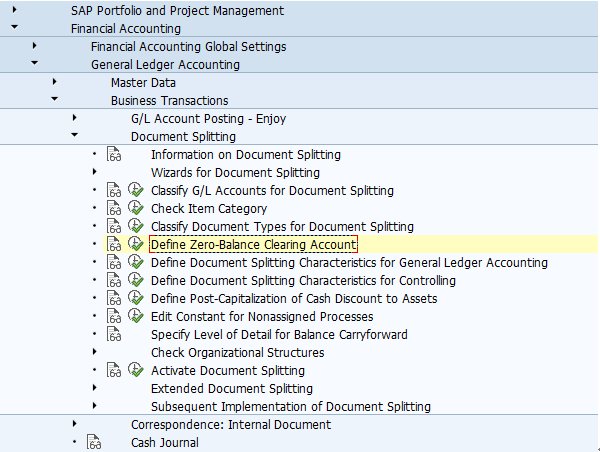Collapse the Financial Accounting node
Screen dimensions: 600x452
(15, 27)
